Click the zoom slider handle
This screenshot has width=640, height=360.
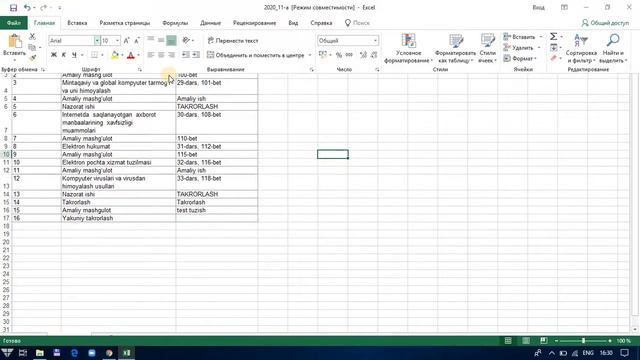[x=584, y=341]
